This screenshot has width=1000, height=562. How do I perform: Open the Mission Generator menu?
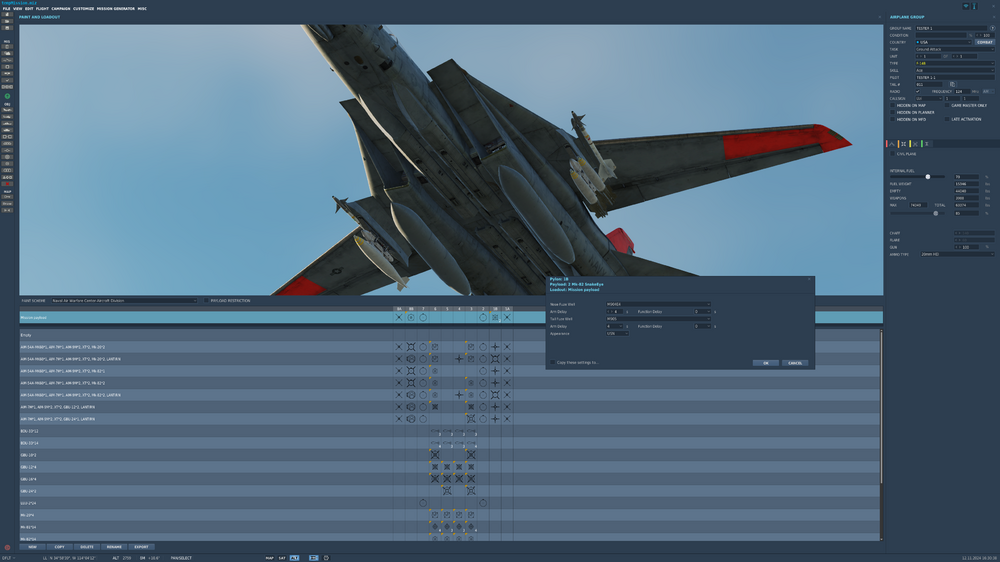[x=115, y=9]
